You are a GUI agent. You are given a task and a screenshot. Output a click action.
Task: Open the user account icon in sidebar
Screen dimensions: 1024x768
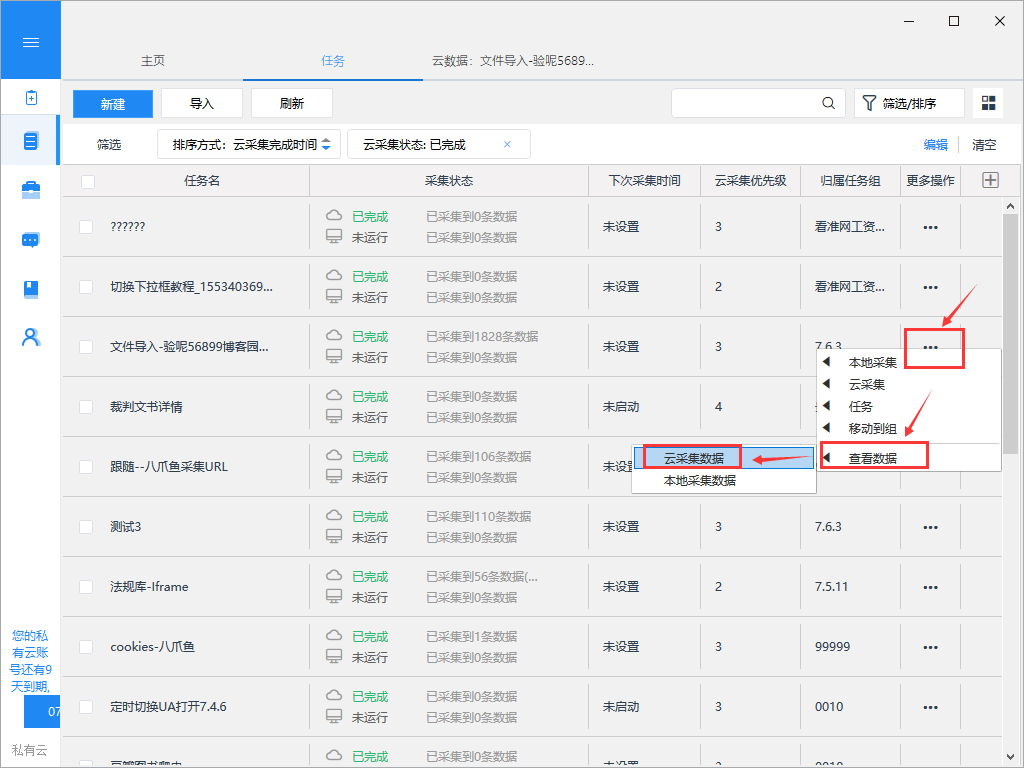tap(31, 337)
